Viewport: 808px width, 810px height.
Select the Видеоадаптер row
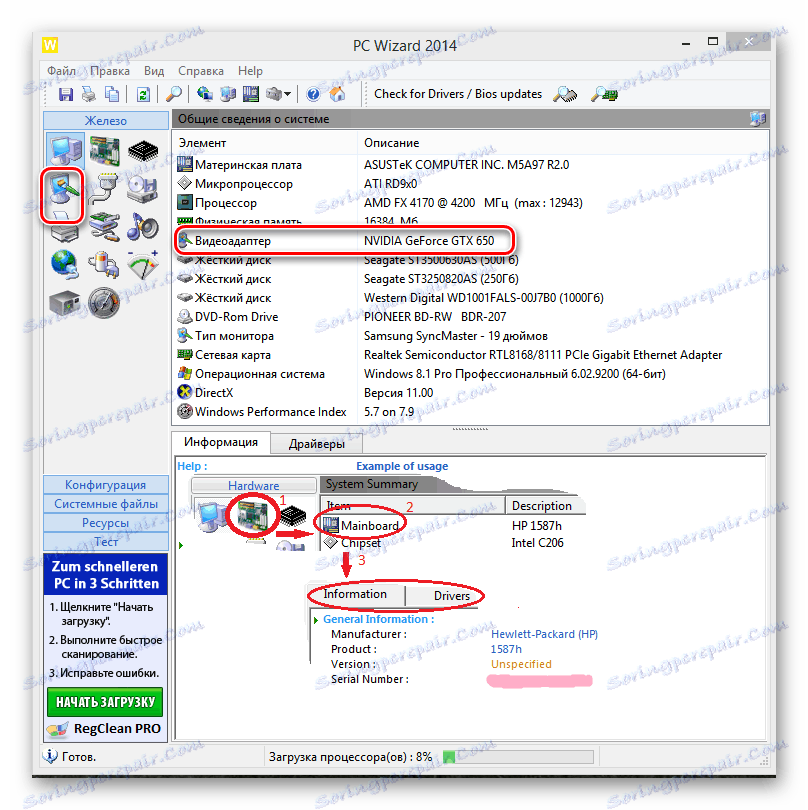tap(470, 241)
